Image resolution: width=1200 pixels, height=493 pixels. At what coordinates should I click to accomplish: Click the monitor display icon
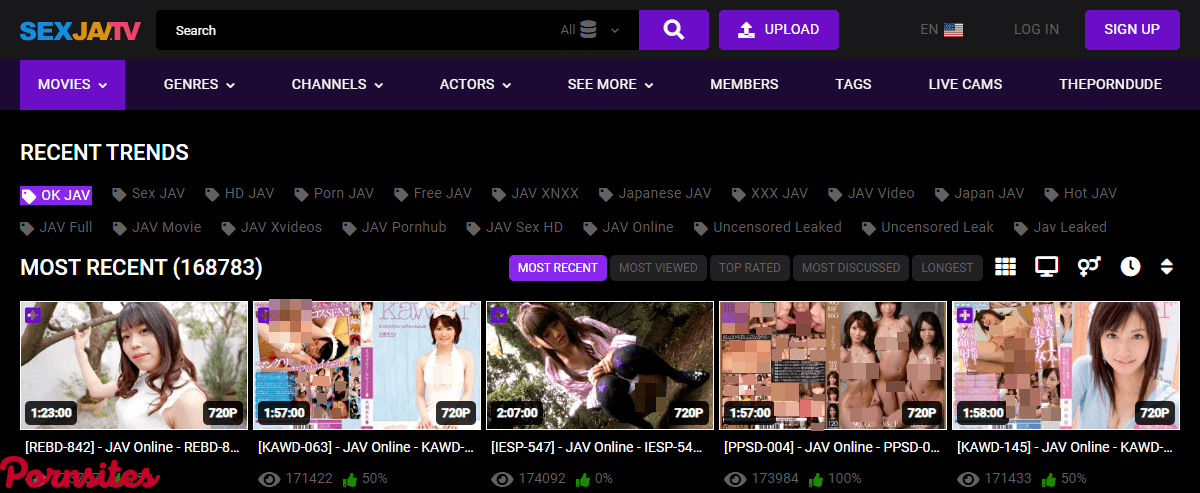(1047, 267)
